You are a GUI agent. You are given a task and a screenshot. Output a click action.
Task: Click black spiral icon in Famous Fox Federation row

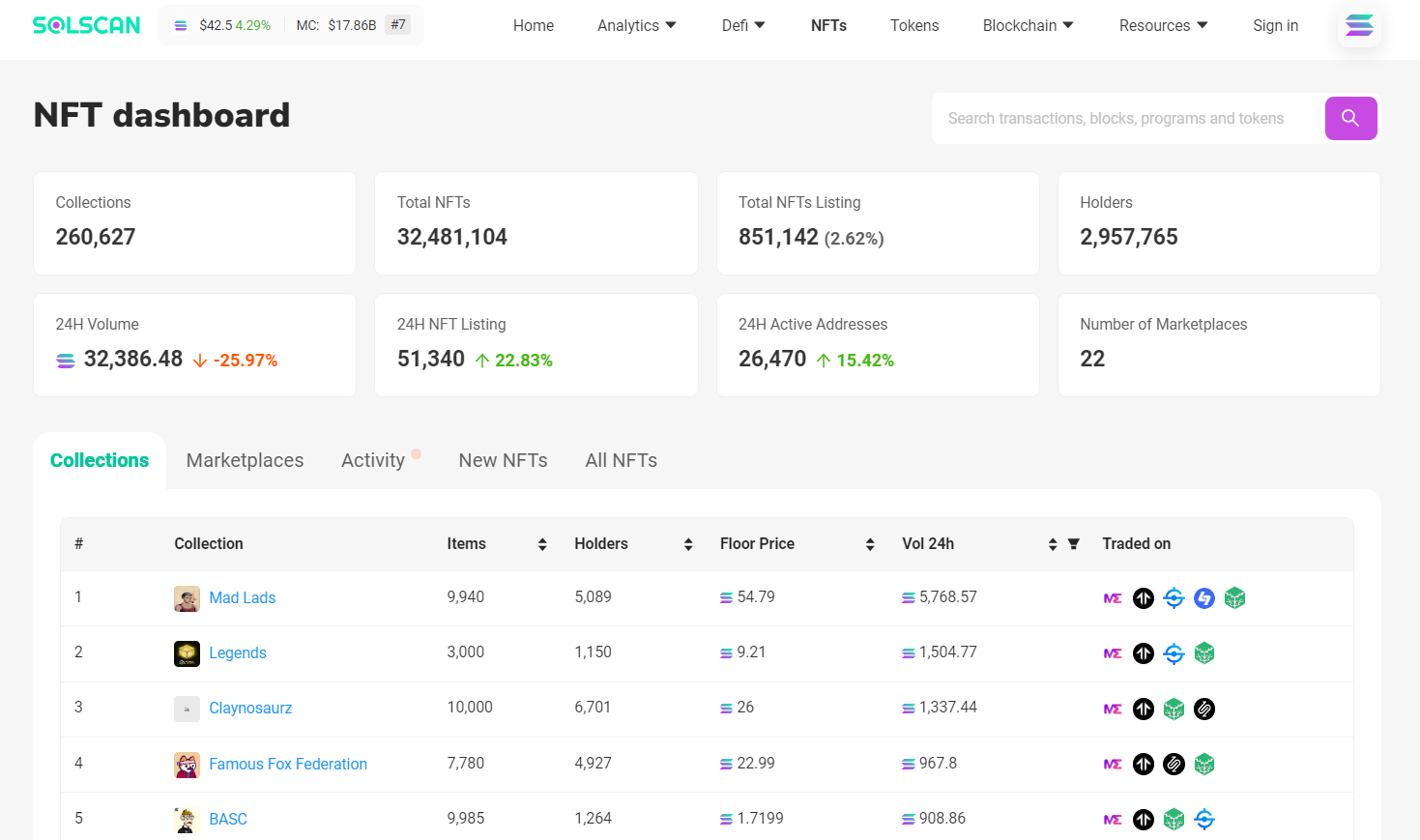pos(1174,765)
